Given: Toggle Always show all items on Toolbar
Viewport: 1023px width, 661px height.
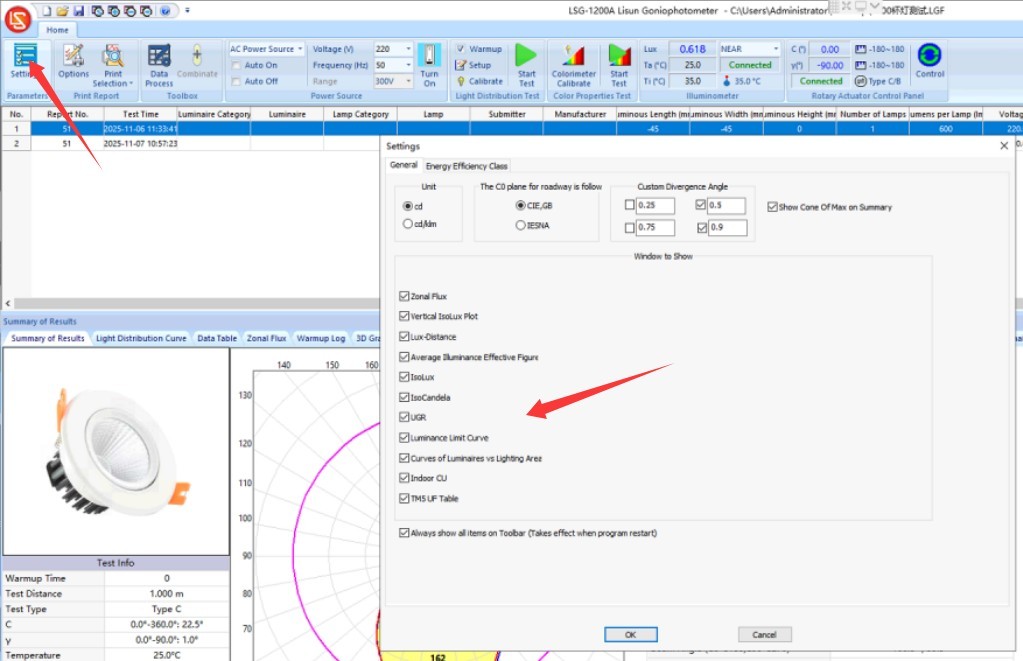Looking at the screenshot, I should point(404,532).
